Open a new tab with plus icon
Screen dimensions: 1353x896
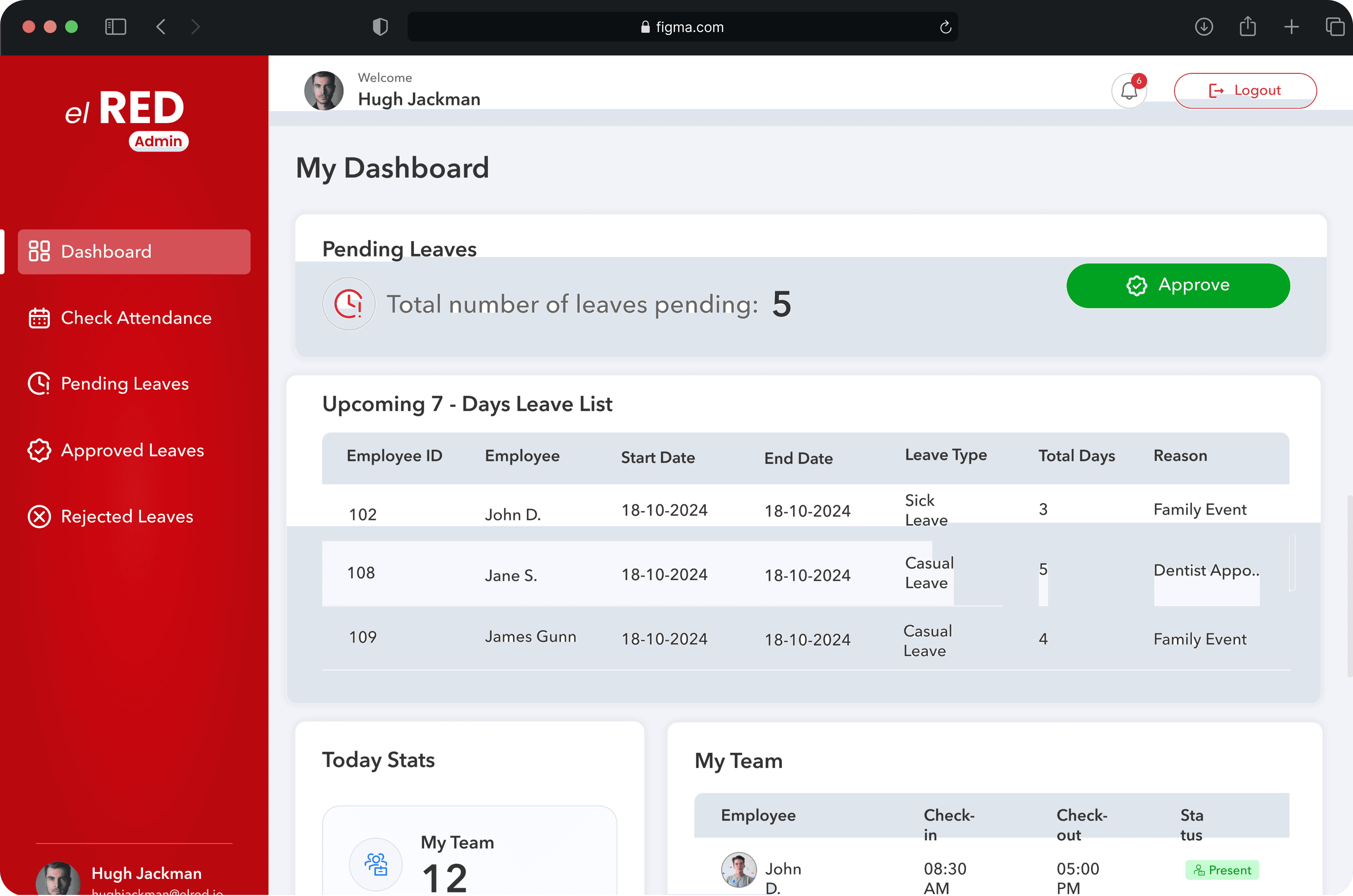point(1291,27)
